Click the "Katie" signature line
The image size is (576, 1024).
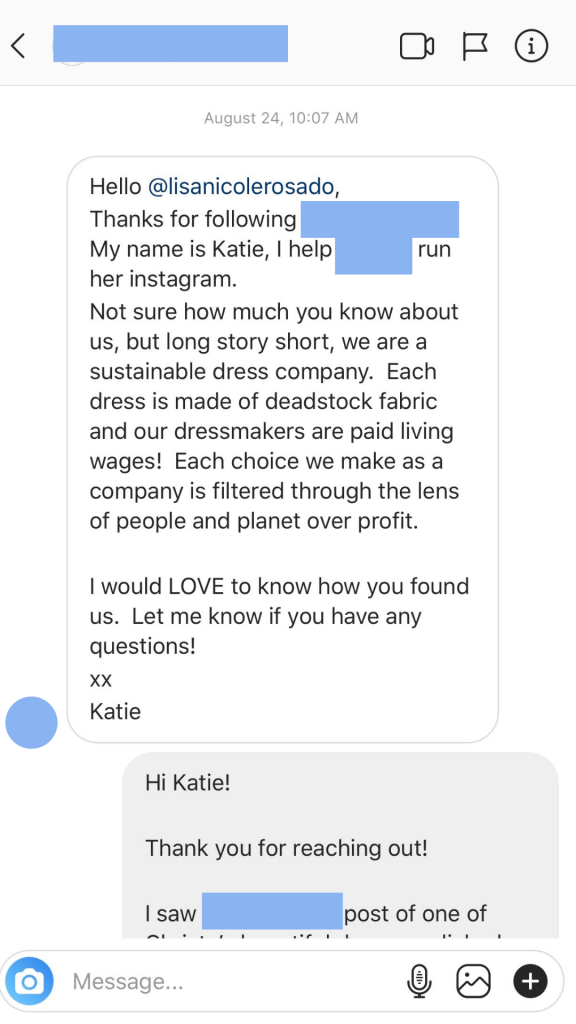coord(115,711)
